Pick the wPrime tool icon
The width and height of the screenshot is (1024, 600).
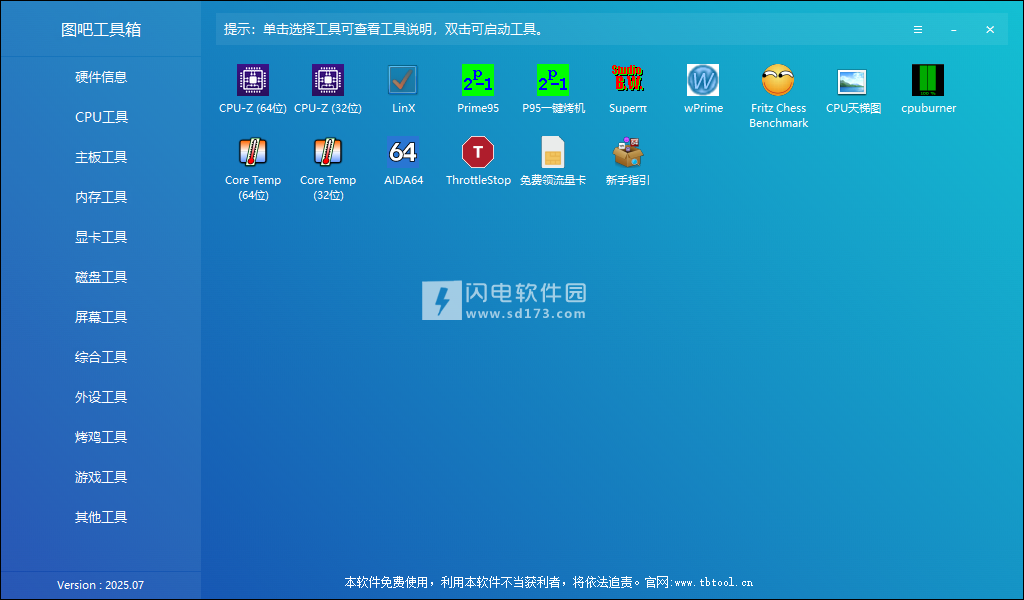tap(703, 80)
